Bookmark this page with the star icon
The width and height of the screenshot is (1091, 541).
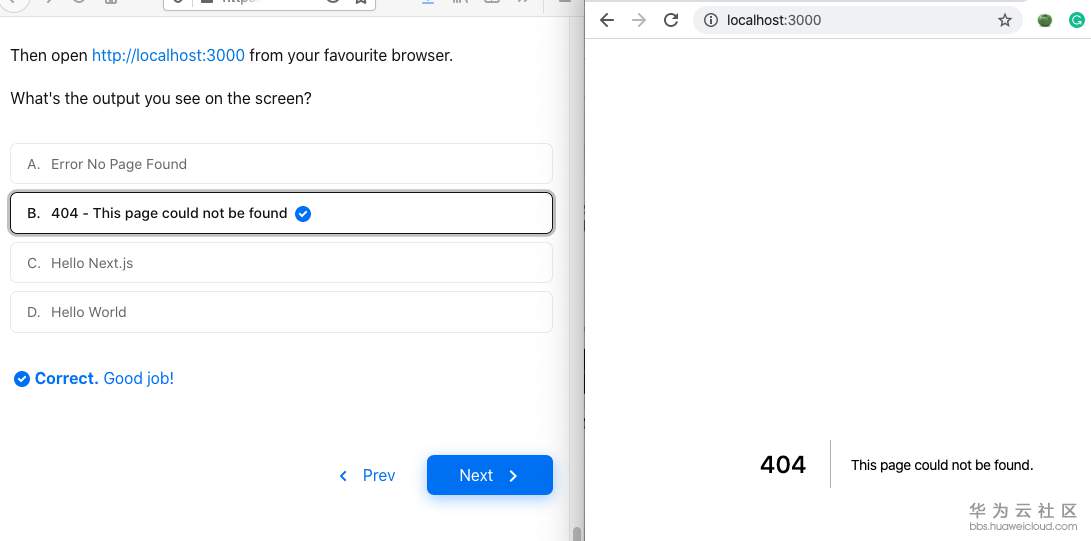point(1005,20)
